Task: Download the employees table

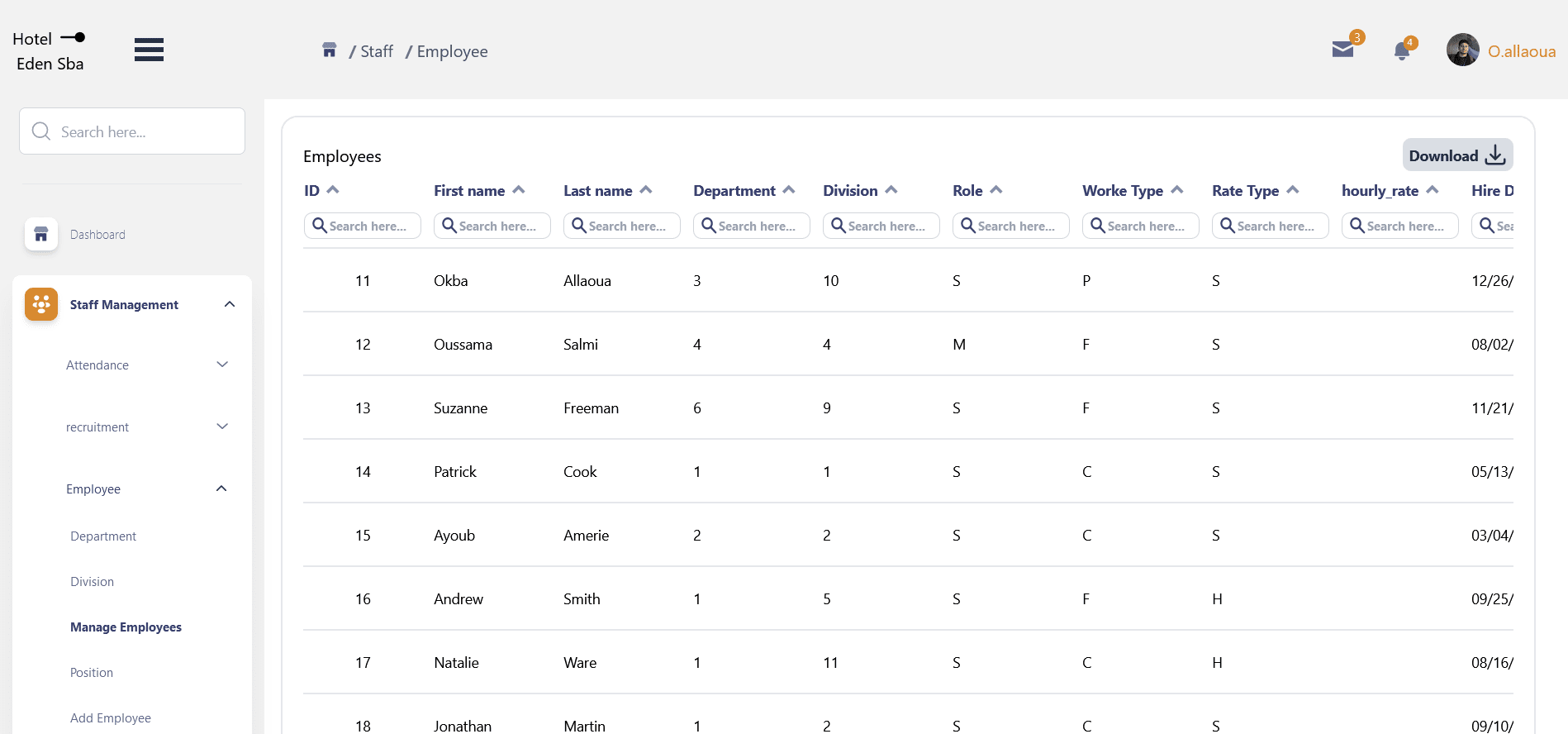Action: [x=1457, y=155]
